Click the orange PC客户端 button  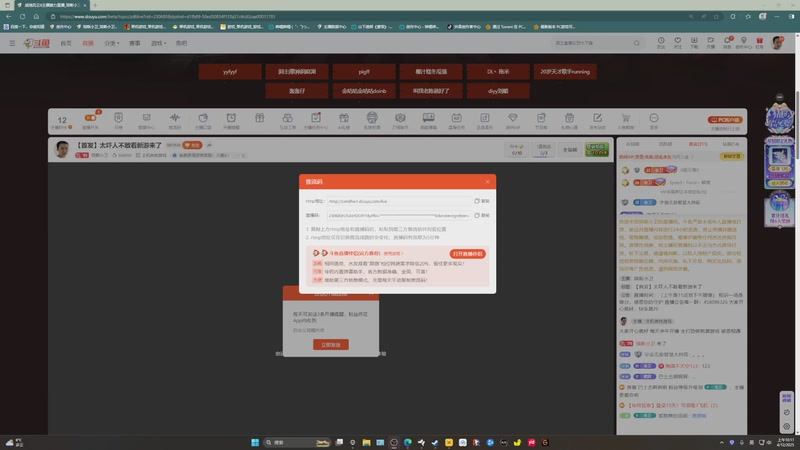click(x=725, y=120)
